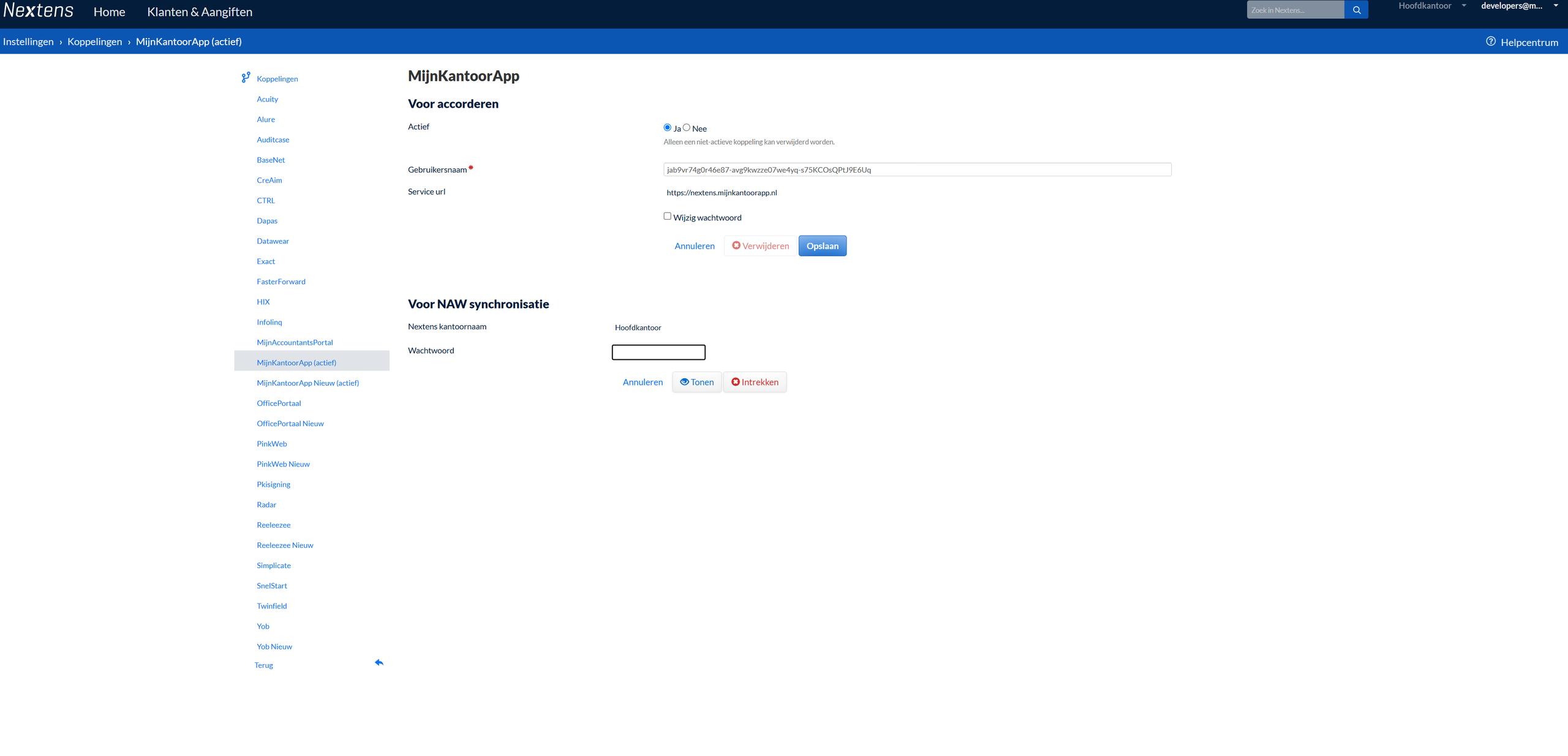Viewport: 1568px width, 756px height.
Task: Open PinkWeb in the sidebar
Action: [x=271, y=444]
